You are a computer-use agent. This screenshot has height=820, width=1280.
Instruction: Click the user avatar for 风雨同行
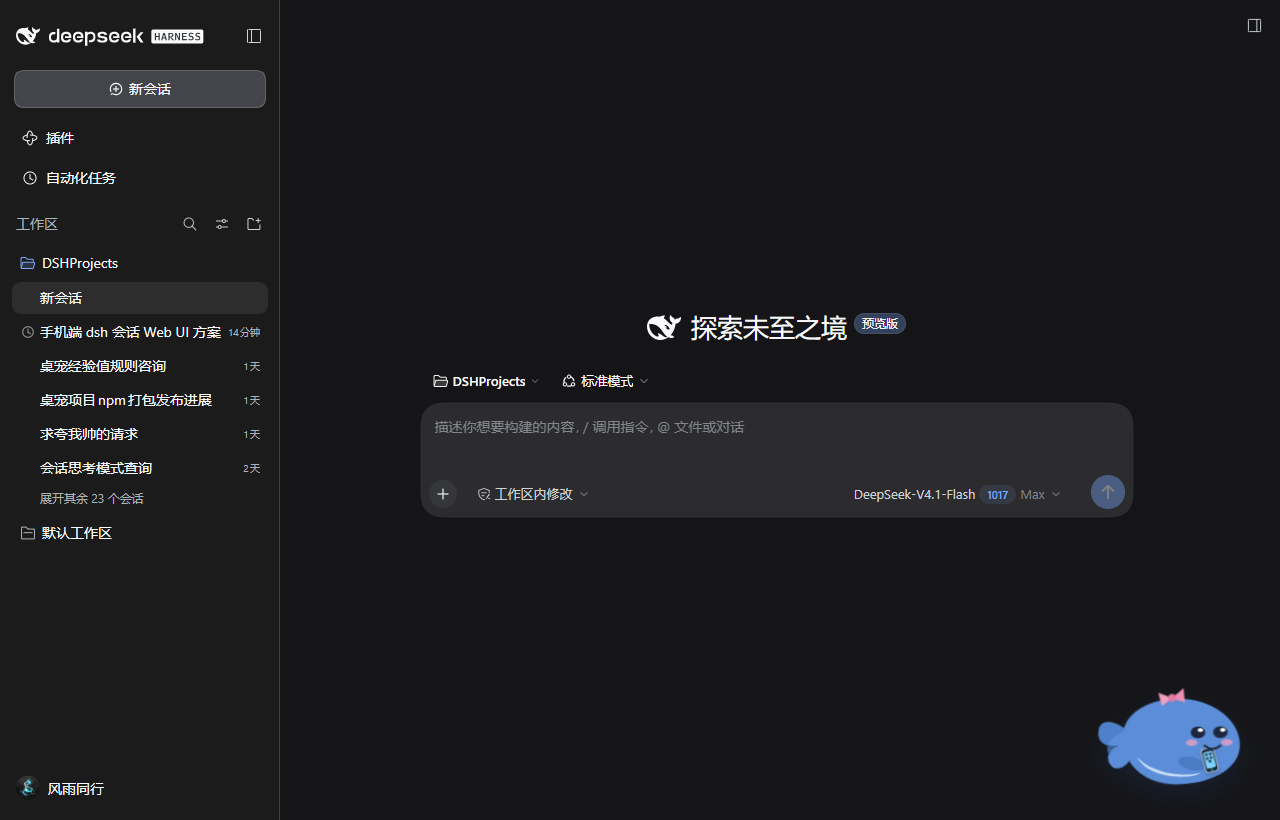[28, 787]
